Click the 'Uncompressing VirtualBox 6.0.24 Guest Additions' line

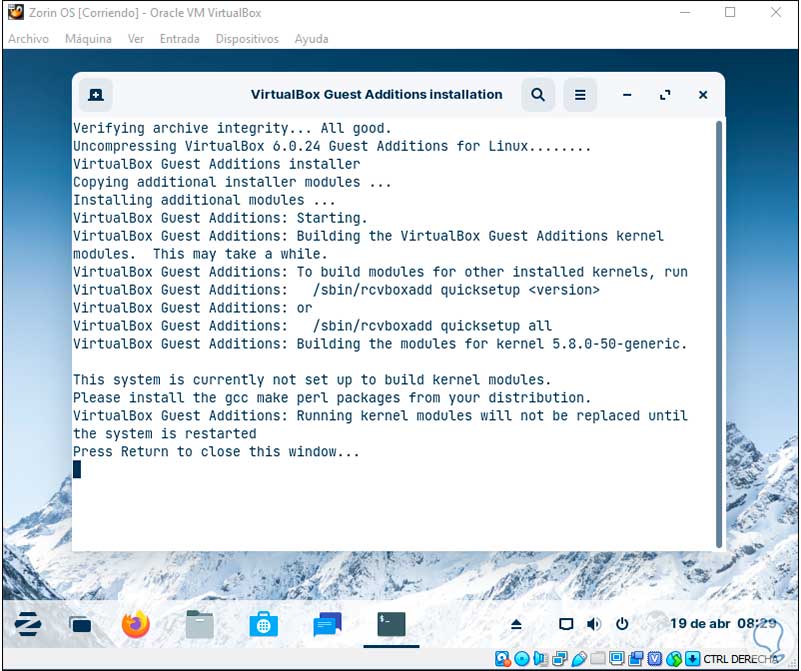[332, 146]
